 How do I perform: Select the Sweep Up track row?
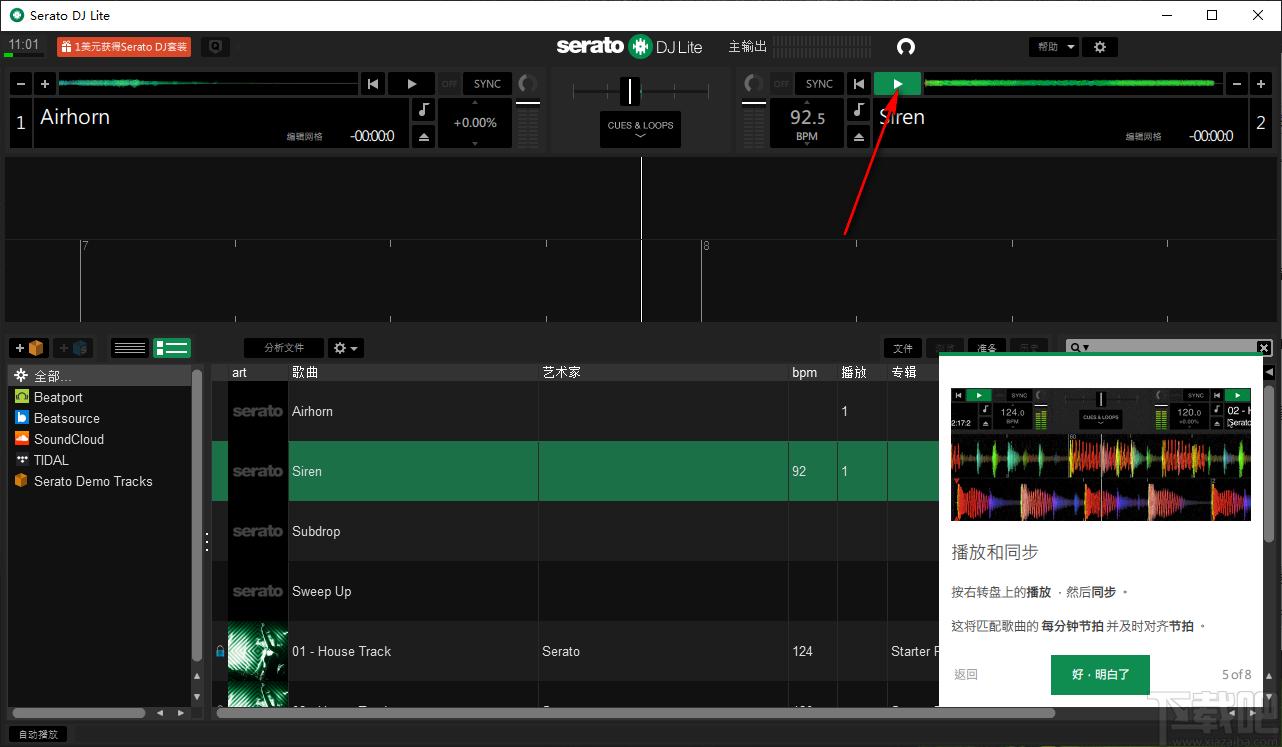click(x=575, y=591)
